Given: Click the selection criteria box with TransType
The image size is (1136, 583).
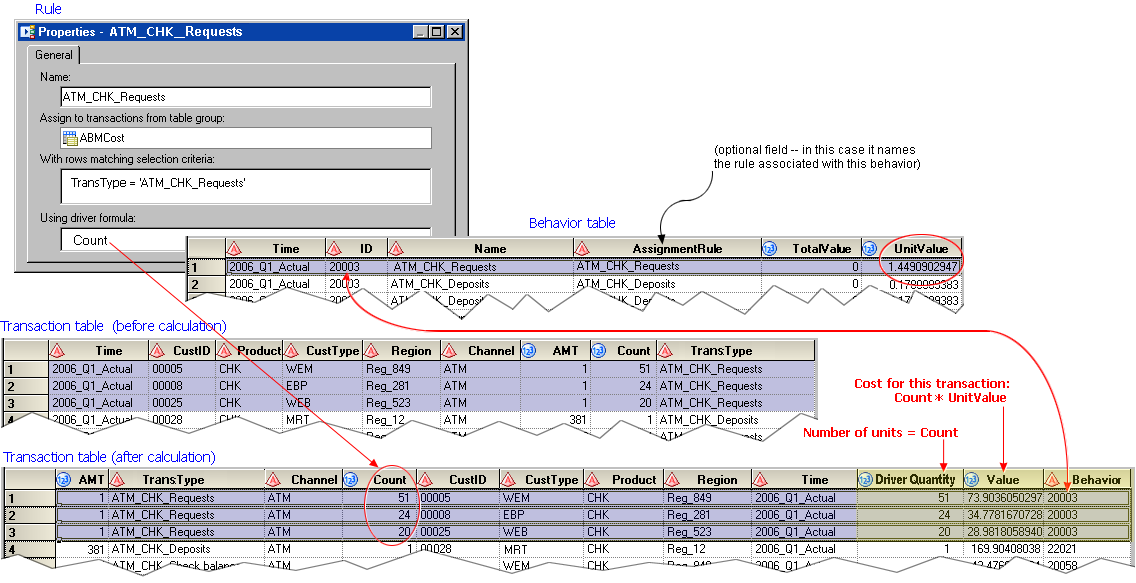Looking at the screenshot, I should pos(245,185).
